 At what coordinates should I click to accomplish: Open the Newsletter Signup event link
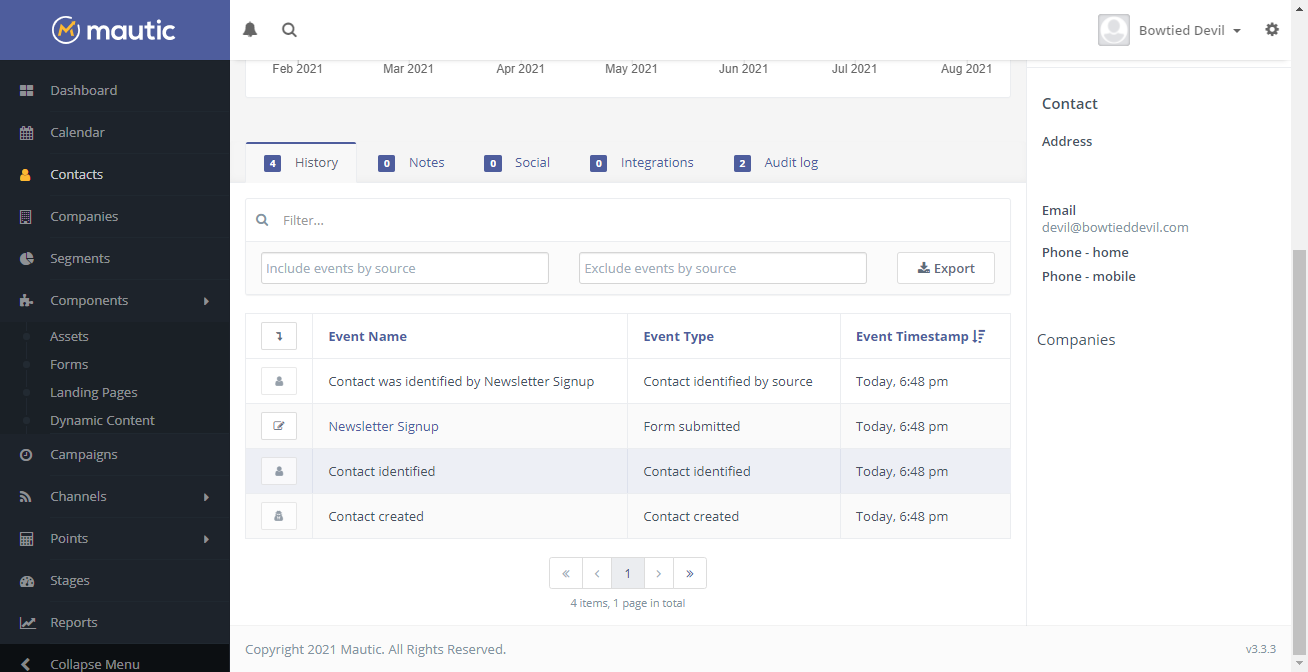pos(383,426)
